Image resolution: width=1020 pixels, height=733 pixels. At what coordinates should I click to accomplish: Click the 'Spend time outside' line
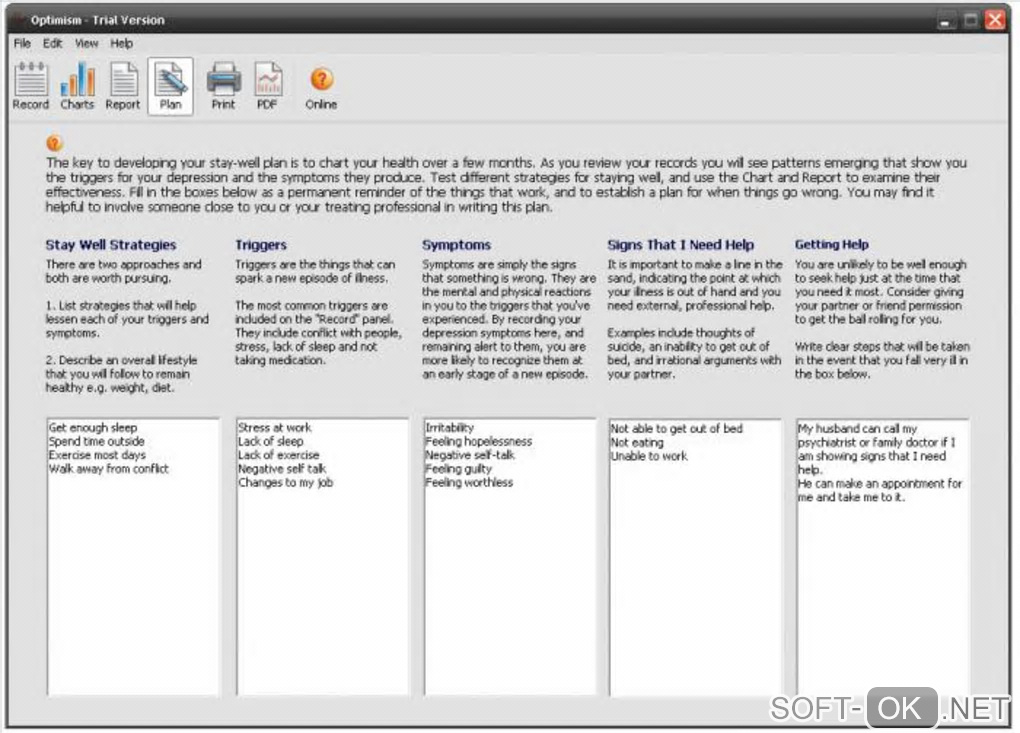tap(97, 442)
